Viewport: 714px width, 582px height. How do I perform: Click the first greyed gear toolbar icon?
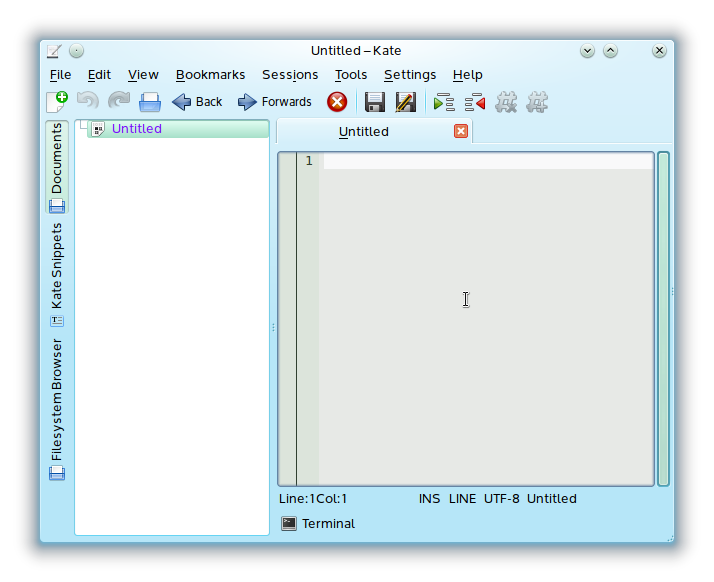(x=506, y=102)
